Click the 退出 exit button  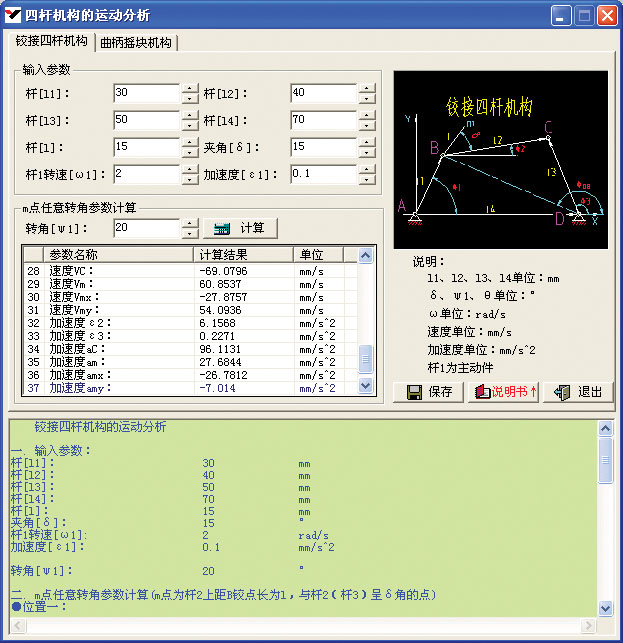pyautogui.click(x=579, y=392)
